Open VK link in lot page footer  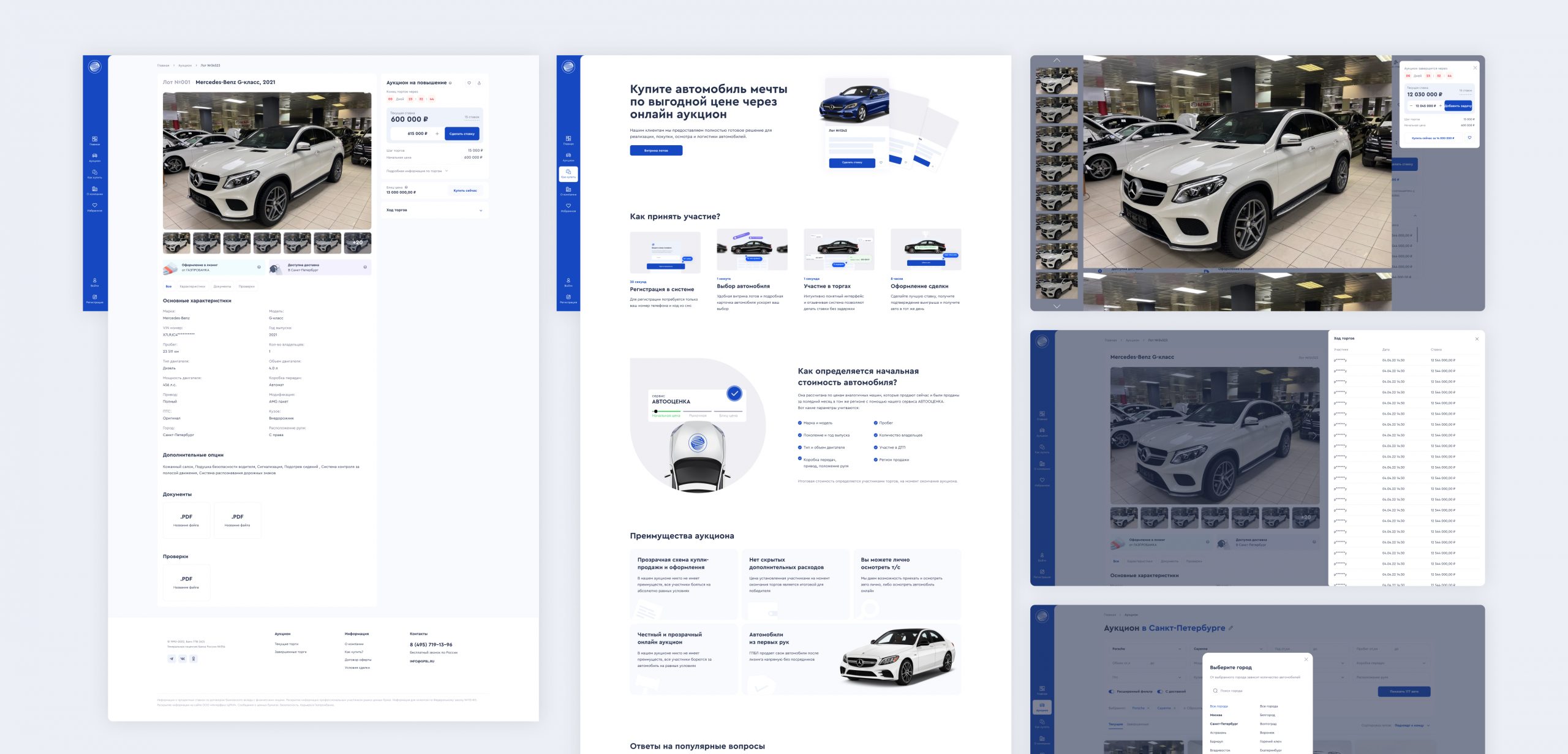click(x=183, y=659)
